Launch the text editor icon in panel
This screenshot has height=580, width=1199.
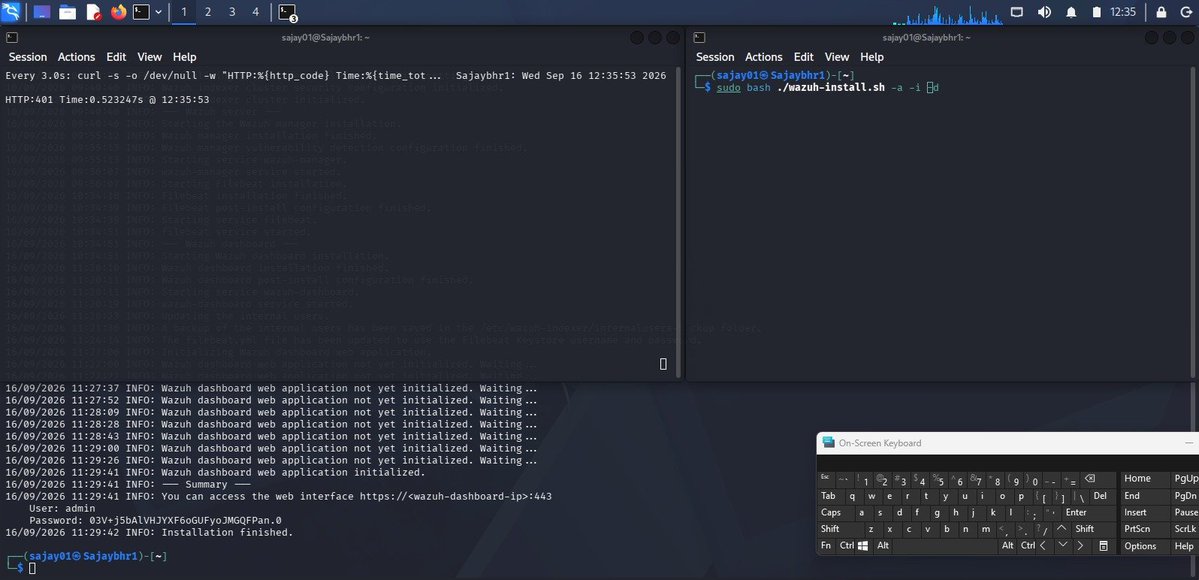[x=93, y=12]
